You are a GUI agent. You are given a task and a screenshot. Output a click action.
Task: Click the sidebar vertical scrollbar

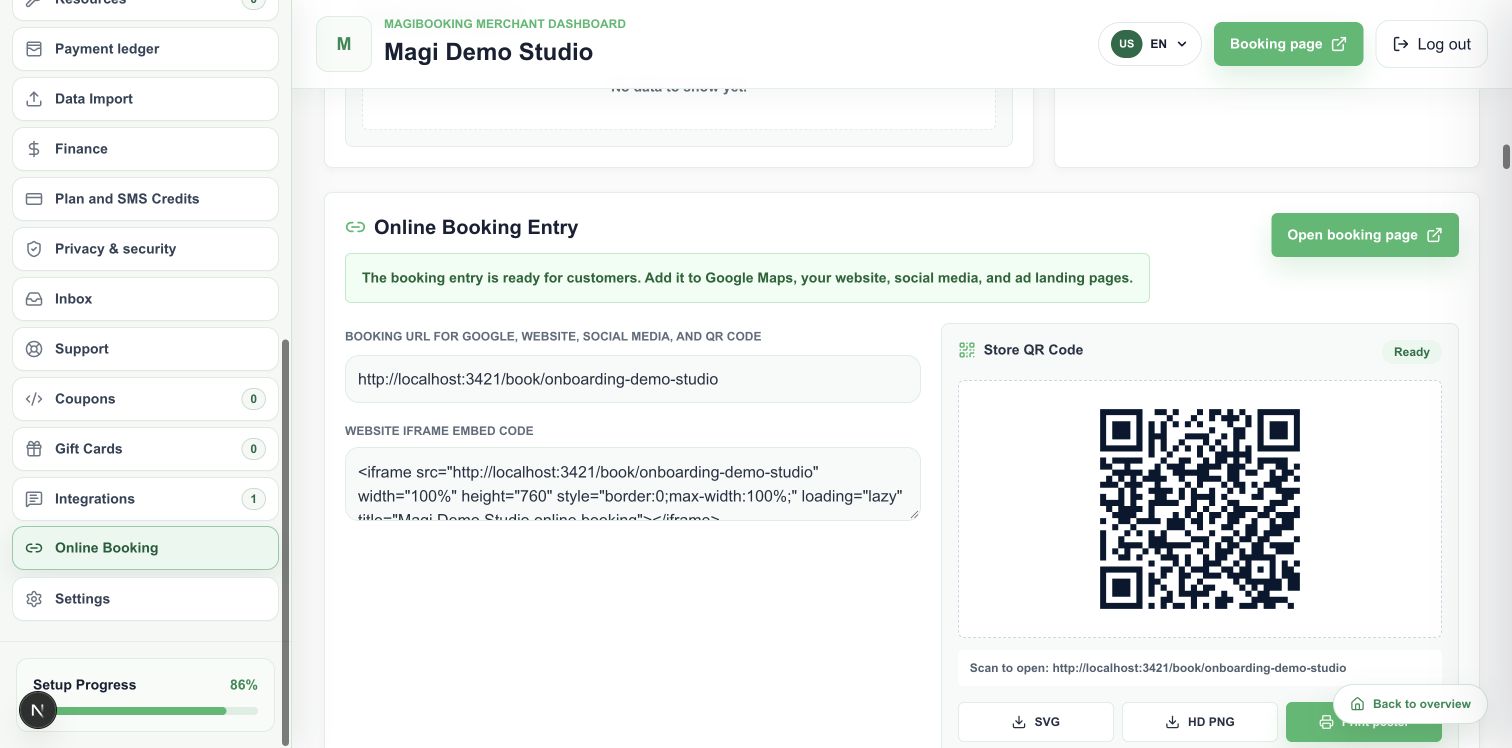pyautogui.click(x=286, y=542)
